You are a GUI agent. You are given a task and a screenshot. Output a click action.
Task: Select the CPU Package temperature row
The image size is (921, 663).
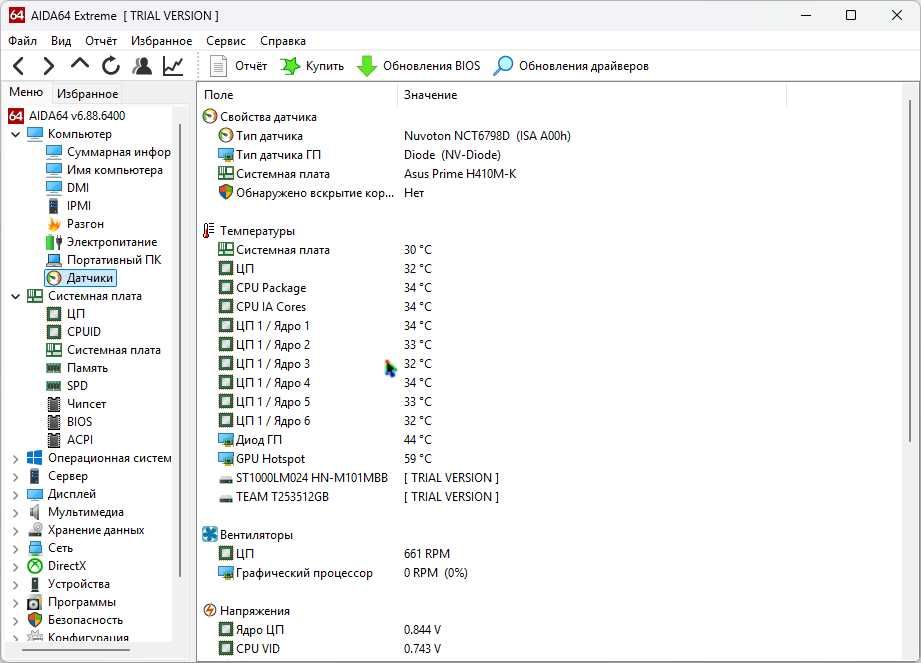[x=324, y=288]
